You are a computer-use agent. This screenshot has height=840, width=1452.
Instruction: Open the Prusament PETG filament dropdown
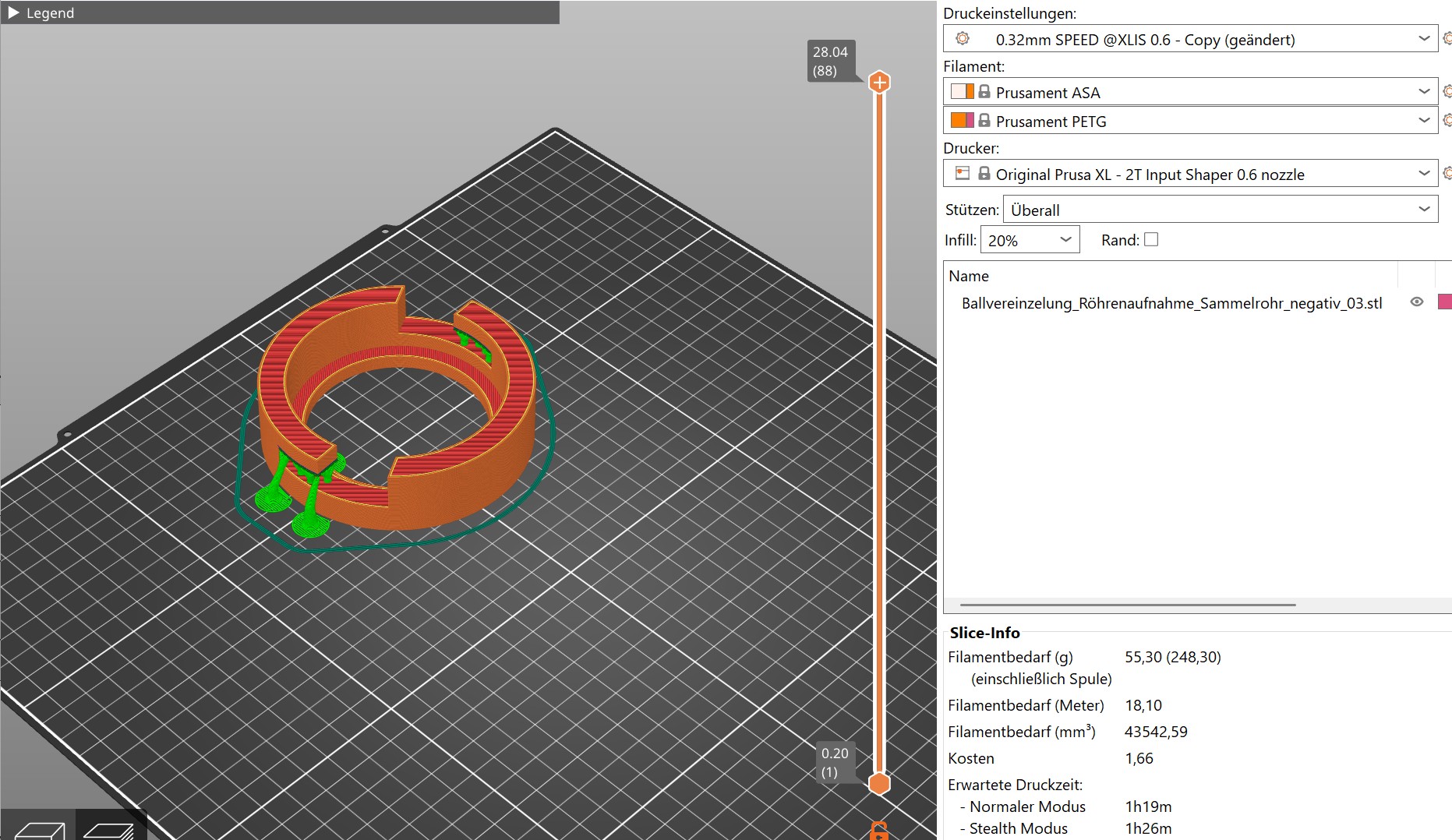click(x=1190, y=121)
